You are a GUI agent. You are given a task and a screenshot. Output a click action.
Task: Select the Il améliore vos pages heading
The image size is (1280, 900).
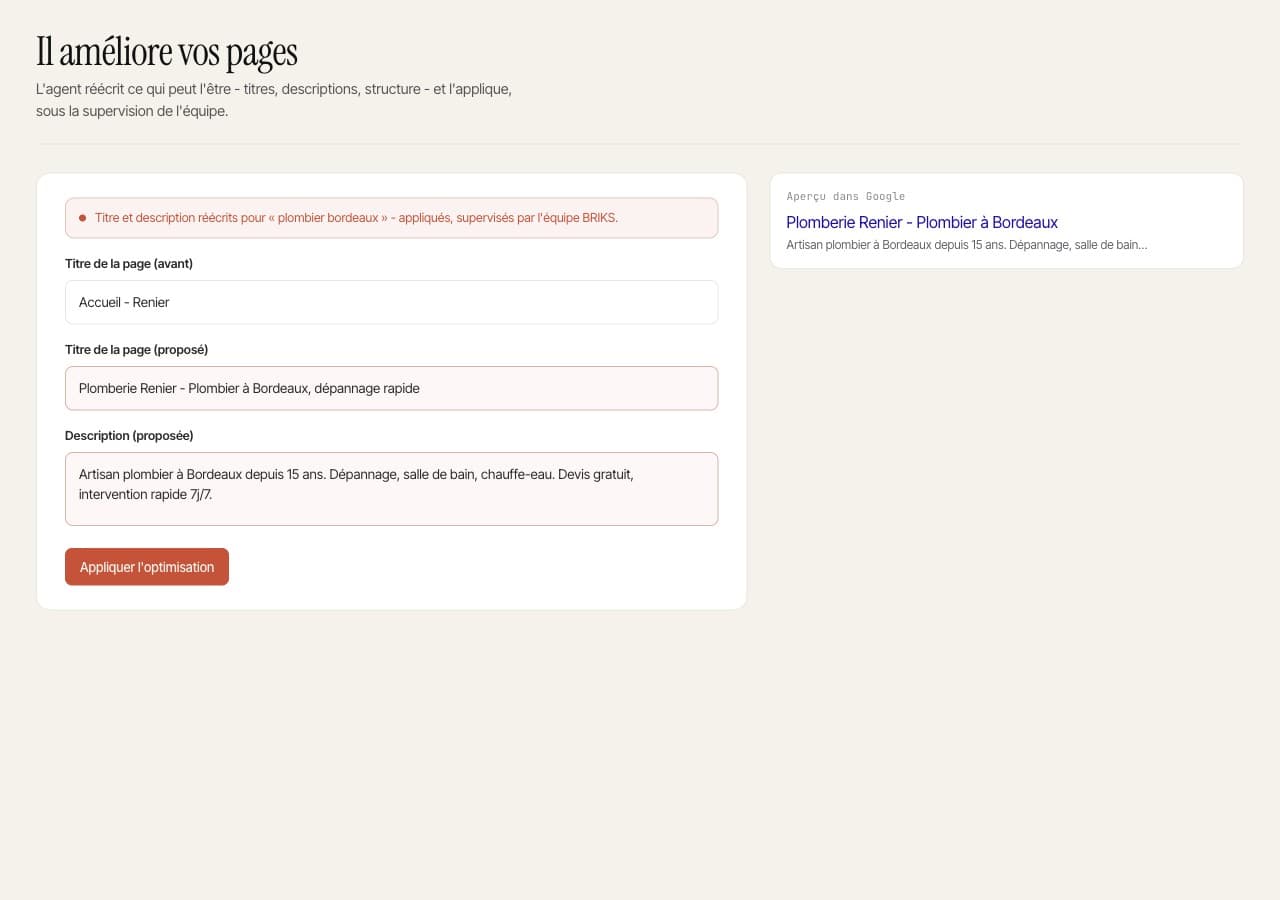(x=167, y=51)
